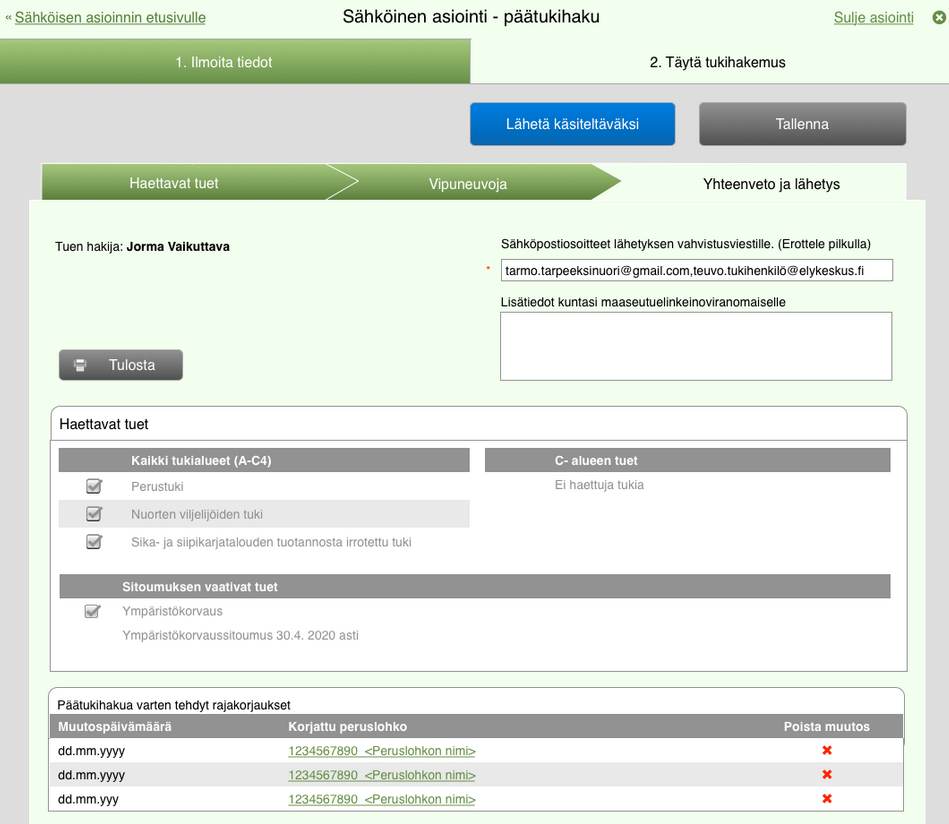
Task: Click the first dd.mm.yyyy date cell
Action: pos(91,751)
